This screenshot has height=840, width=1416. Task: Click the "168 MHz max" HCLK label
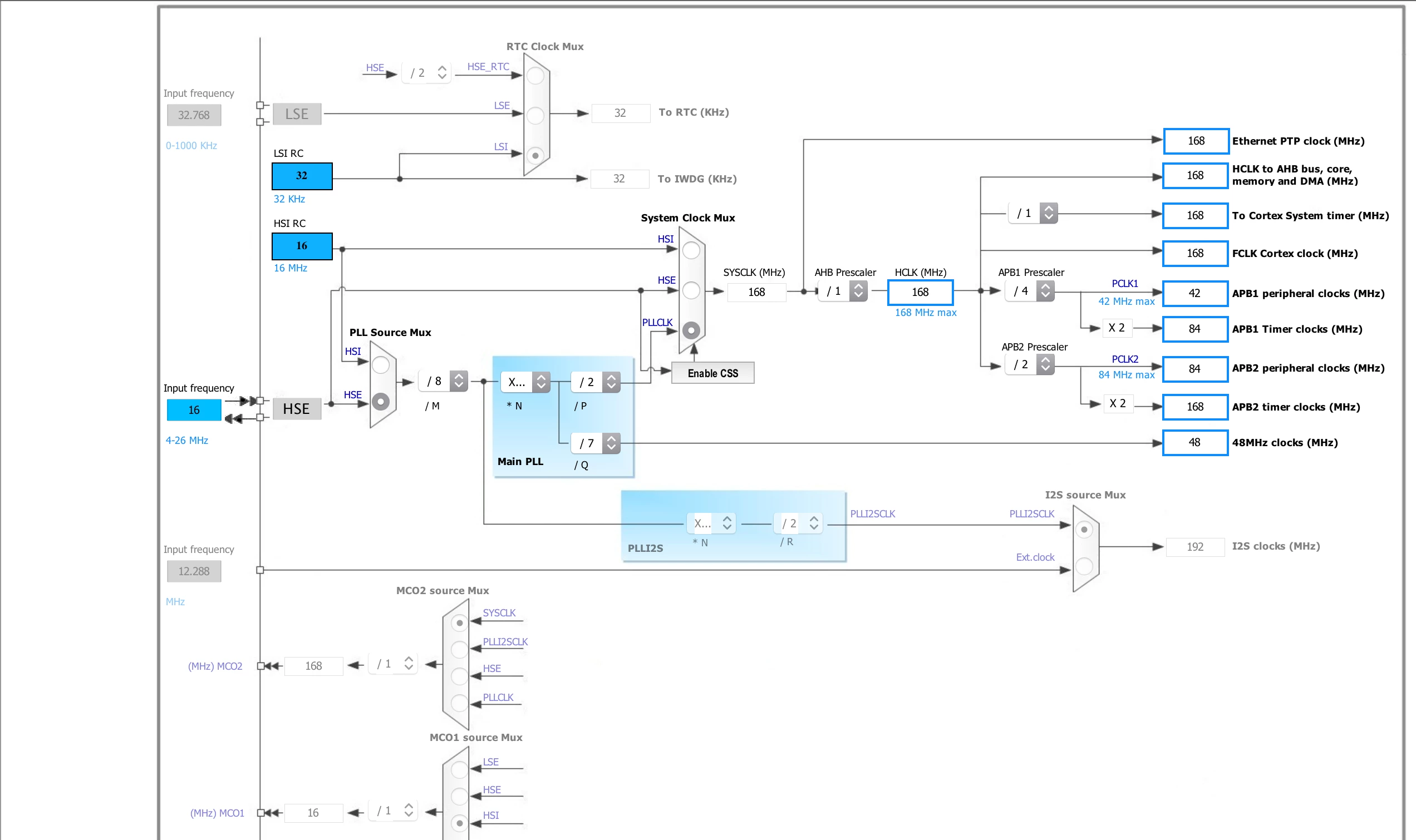pos(926,313)
